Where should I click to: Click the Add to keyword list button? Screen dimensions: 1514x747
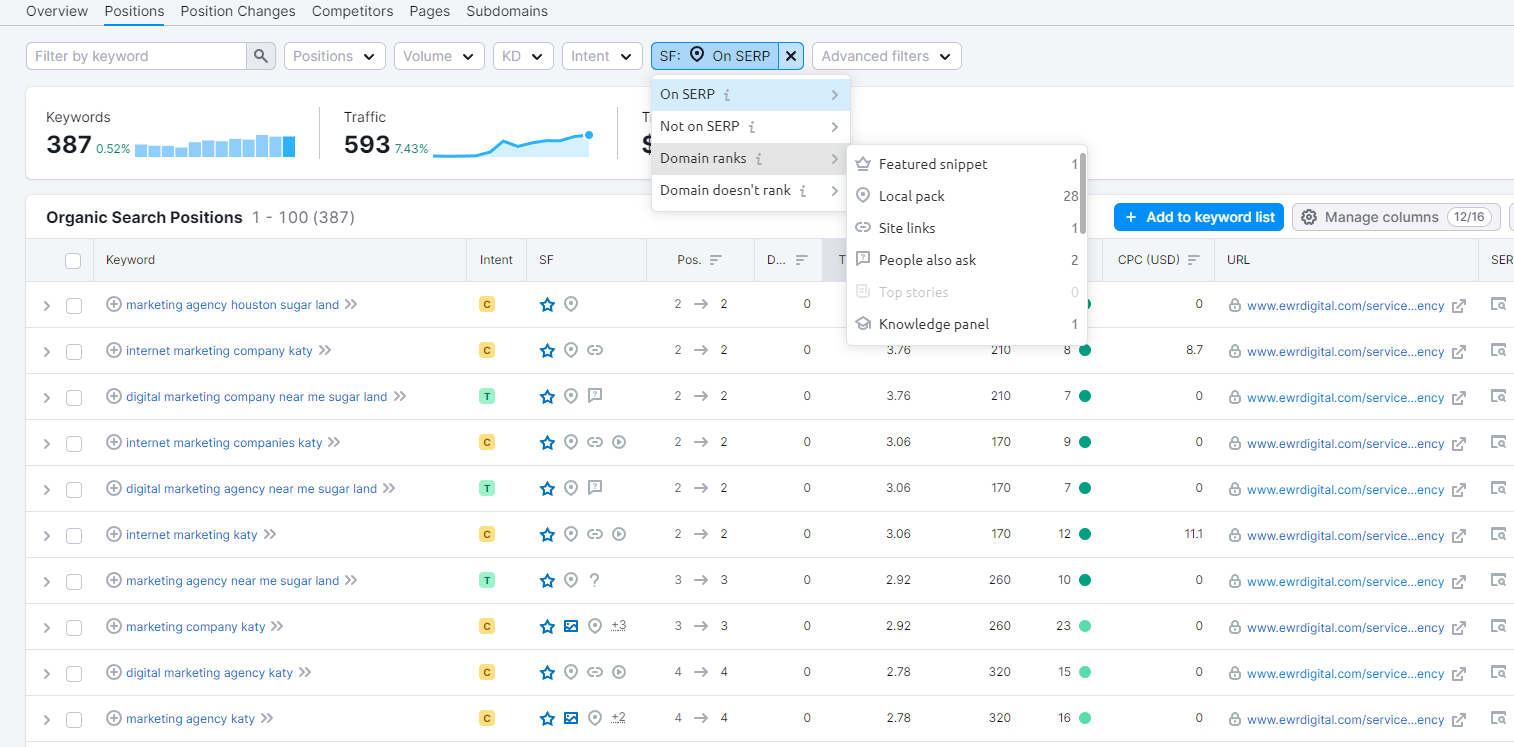coord(1198,216)
